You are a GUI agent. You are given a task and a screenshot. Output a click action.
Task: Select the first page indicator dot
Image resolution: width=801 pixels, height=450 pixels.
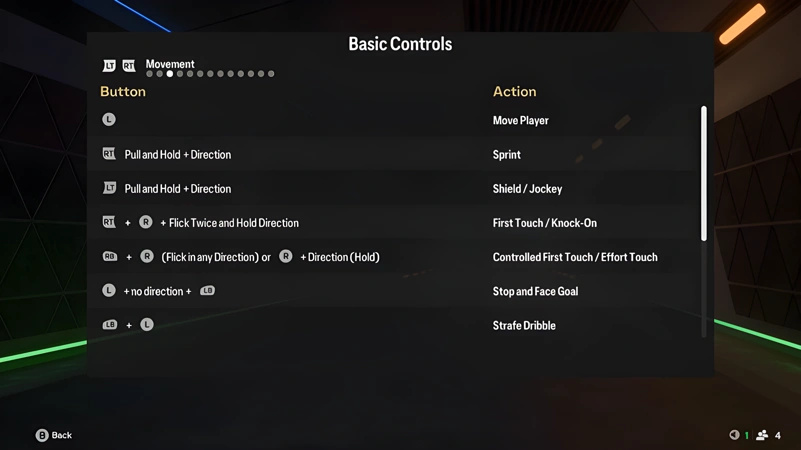[x=149, y=74]
